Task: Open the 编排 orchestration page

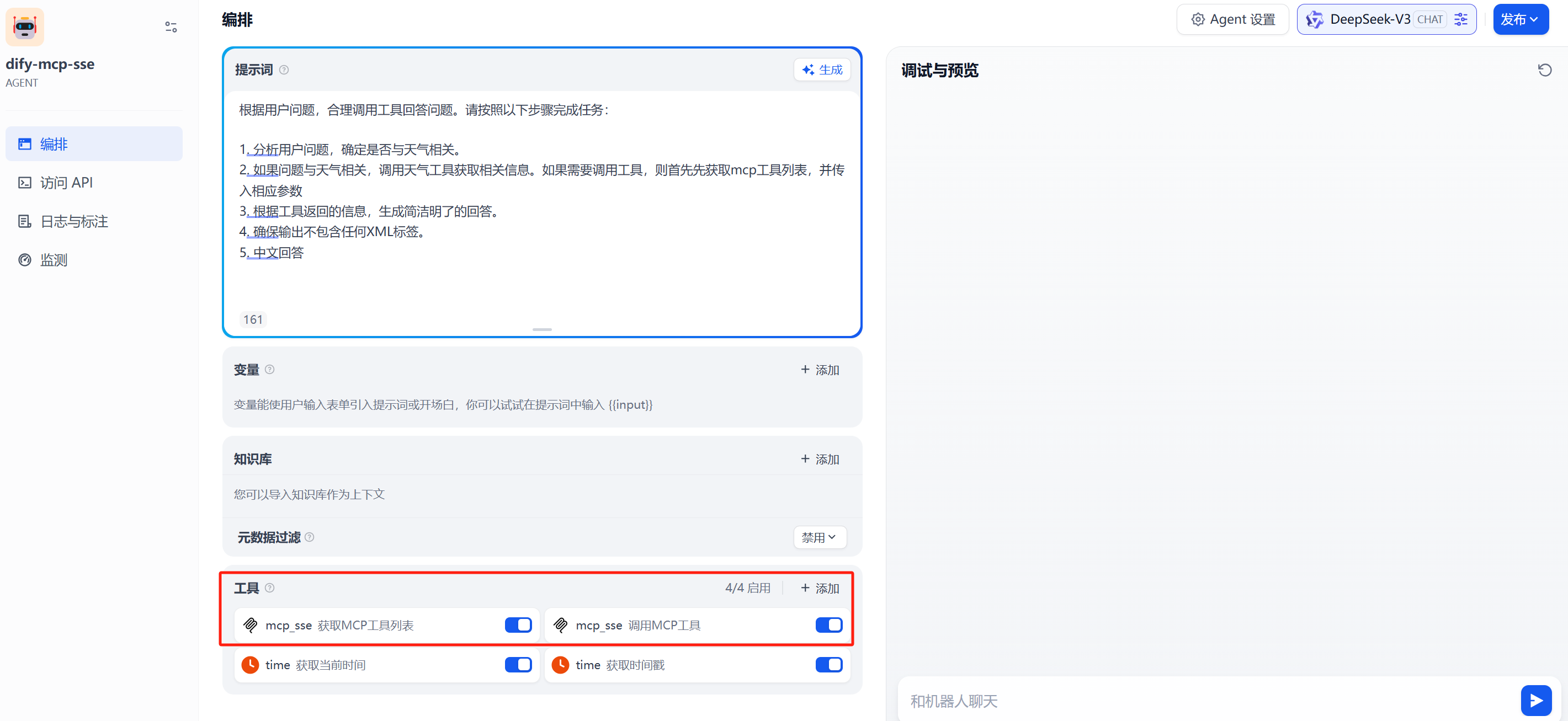Action: (x=94, y=143)
